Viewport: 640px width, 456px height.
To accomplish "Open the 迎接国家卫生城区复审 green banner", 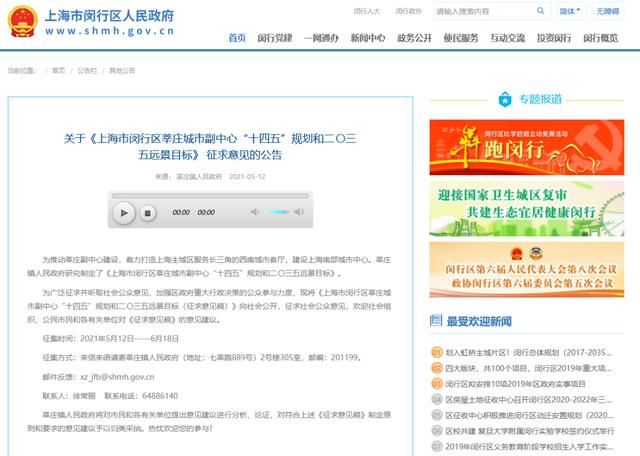I will [x=527, y=209].
